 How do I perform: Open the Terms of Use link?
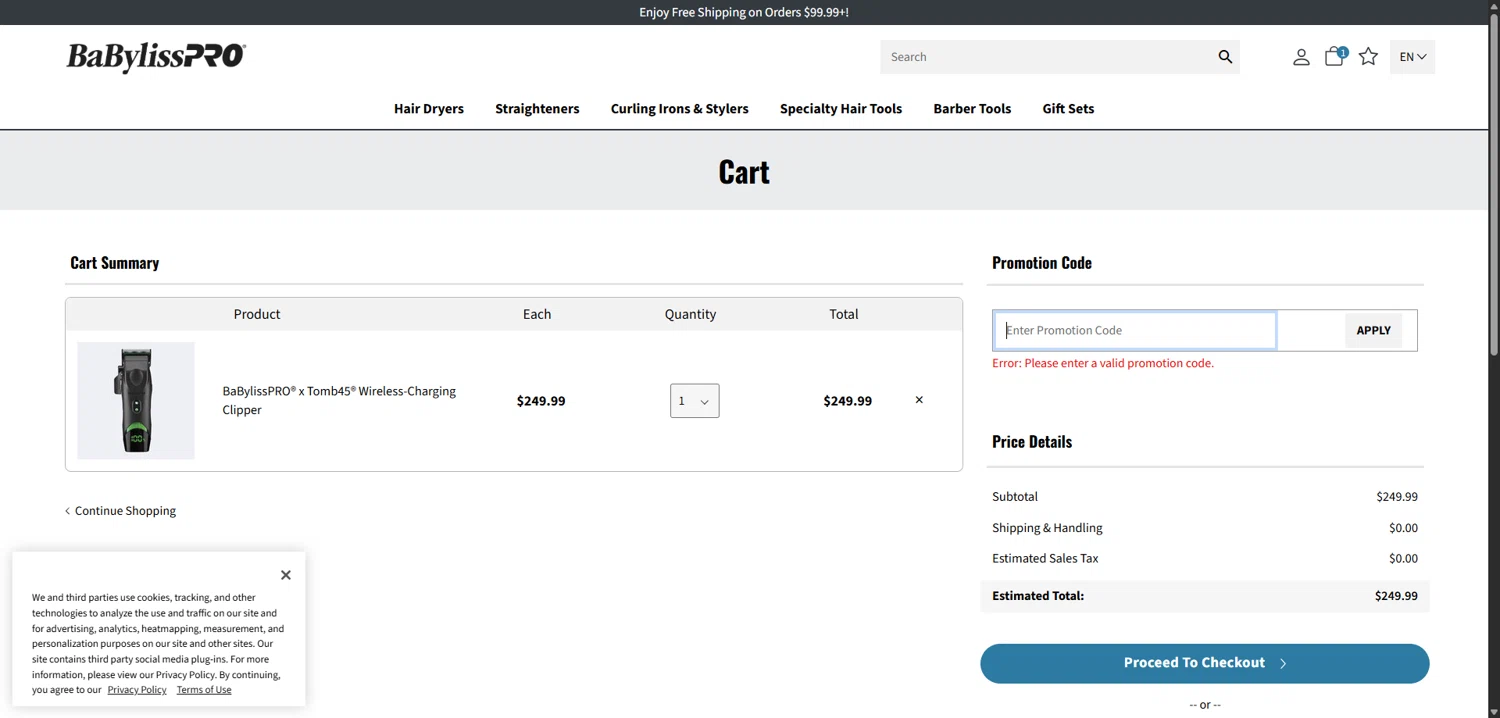click(204, 690)
